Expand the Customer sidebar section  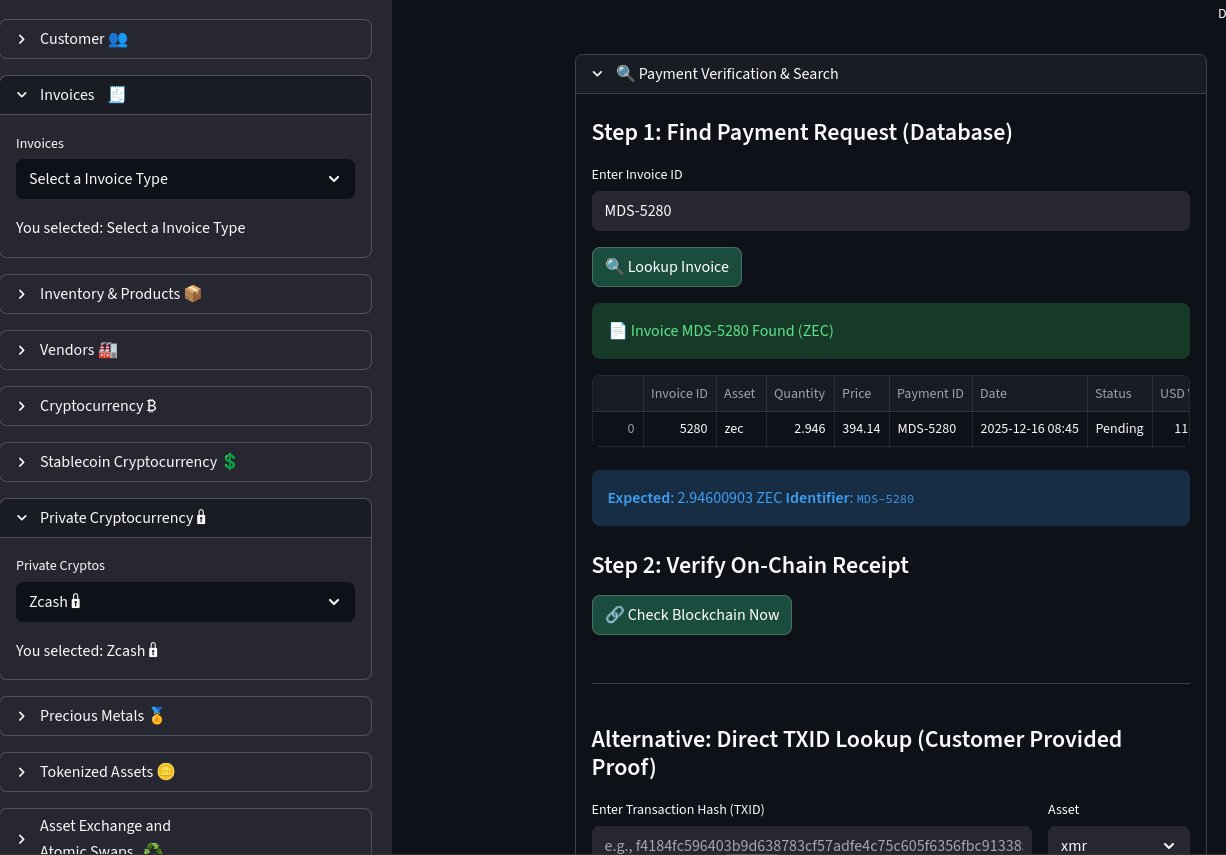click(x=185, y=39)
